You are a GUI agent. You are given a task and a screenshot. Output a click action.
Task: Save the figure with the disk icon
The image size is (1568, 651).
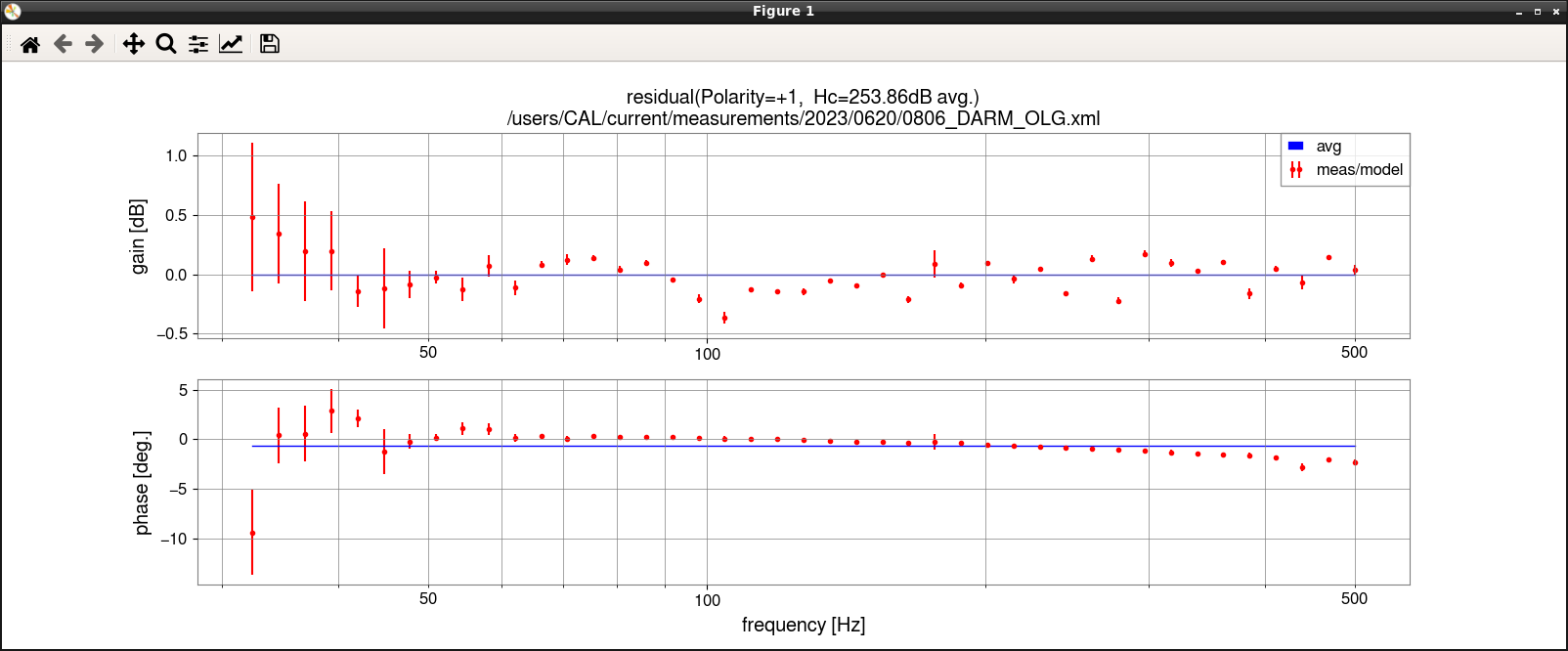[x=270, y=44]
